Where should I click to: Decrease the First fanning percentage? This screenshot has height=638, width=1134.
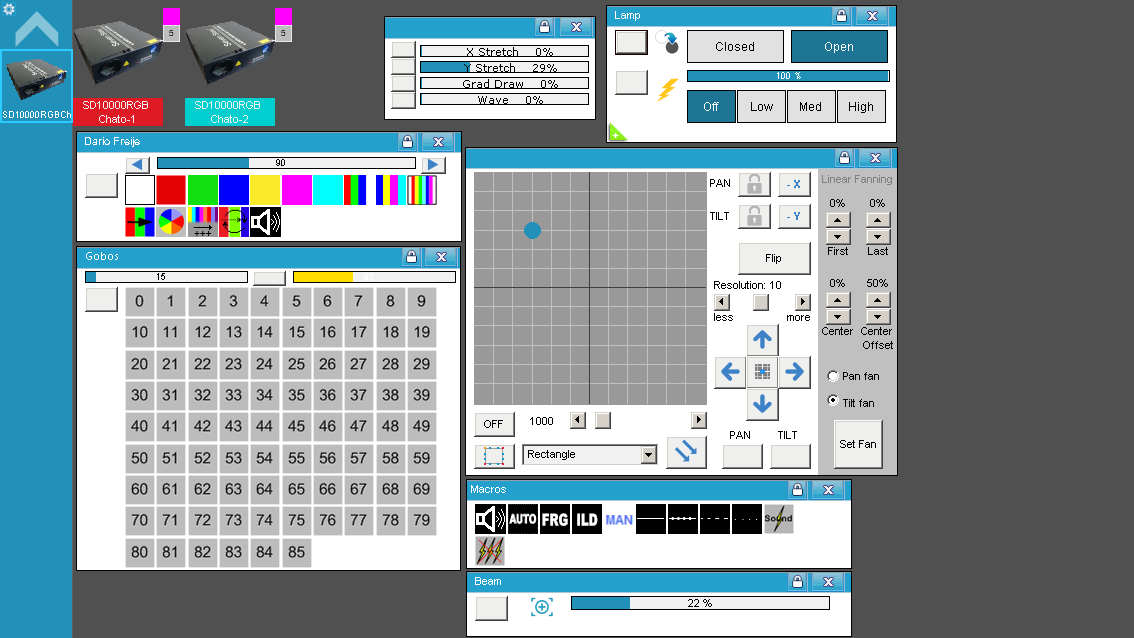(x=837, y=237)
